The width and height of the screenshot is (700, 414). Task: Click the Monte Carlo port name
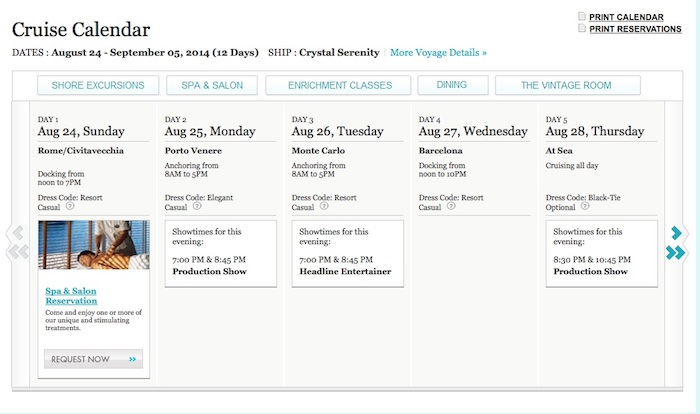(x=318, y=151)
